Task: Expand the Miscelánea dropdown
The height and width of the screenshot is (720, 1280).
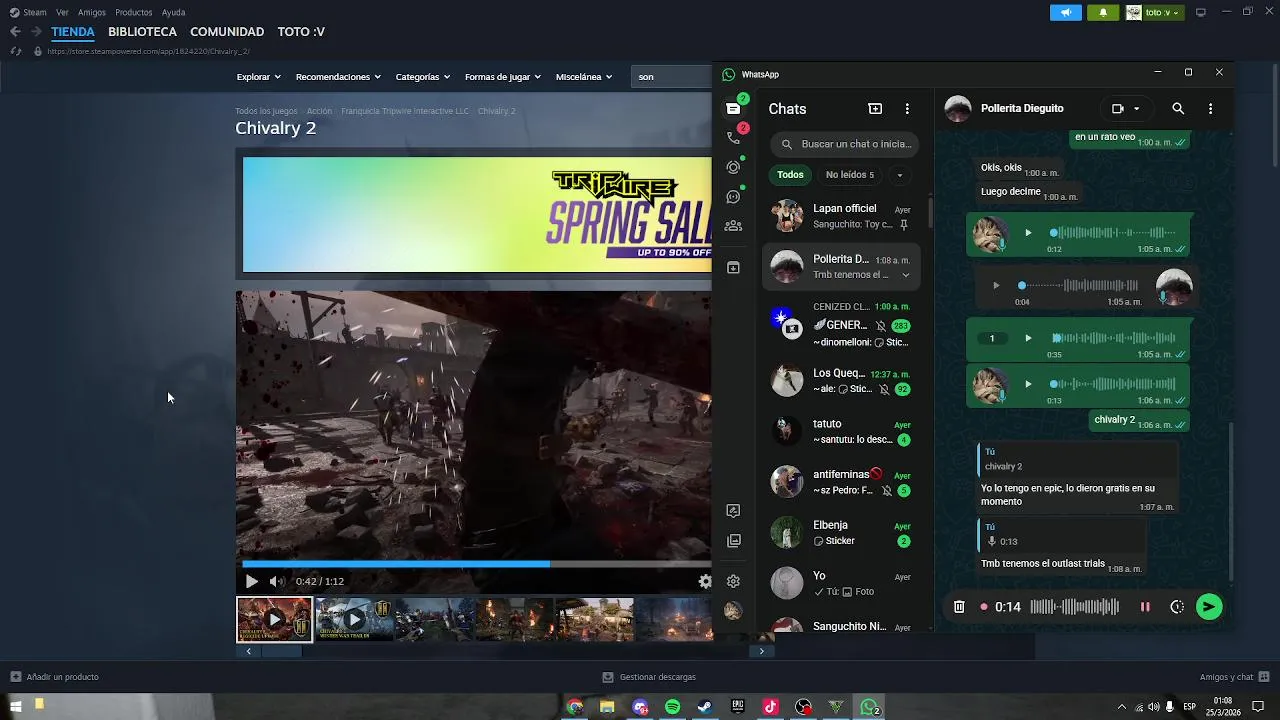Action: [583, 77]
